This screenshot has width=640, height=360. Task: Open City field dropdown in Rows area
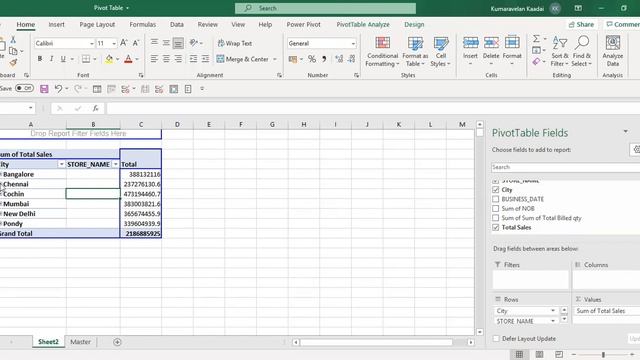point(553,311)
